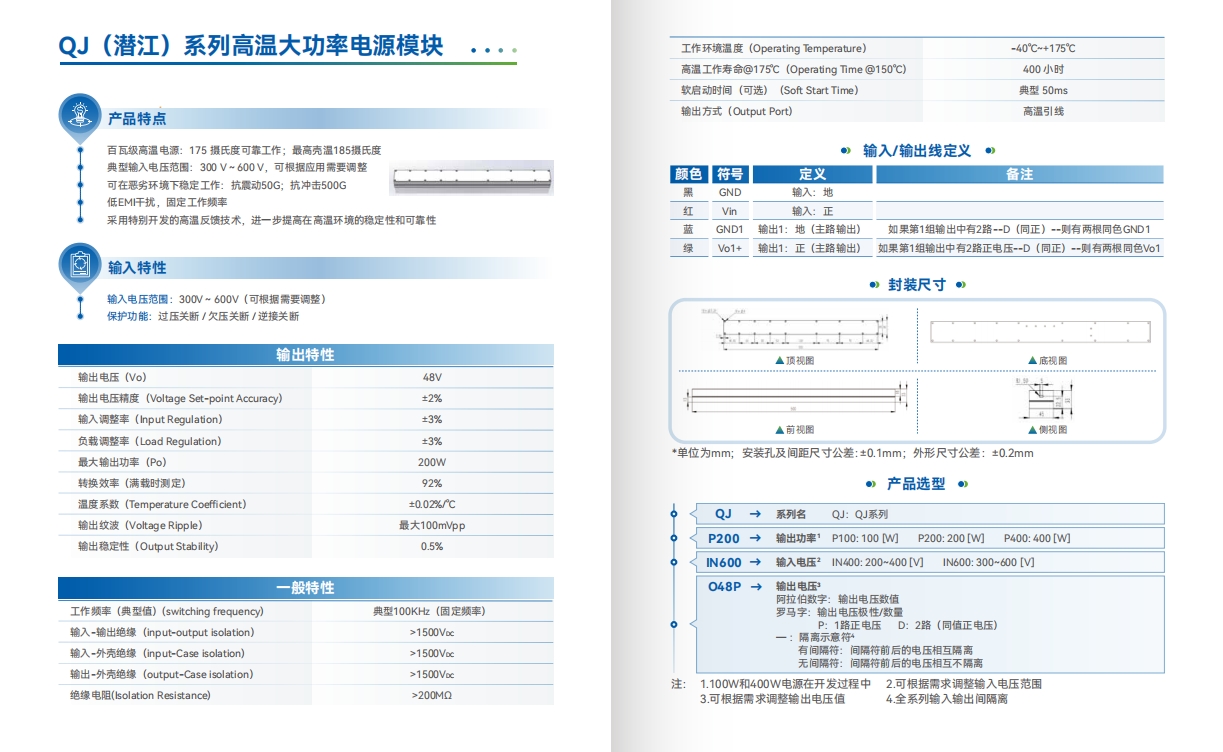Click the arrow icon next to O48P
Viewport: 1223px width, 752px height.
click(x=755, y=587)
